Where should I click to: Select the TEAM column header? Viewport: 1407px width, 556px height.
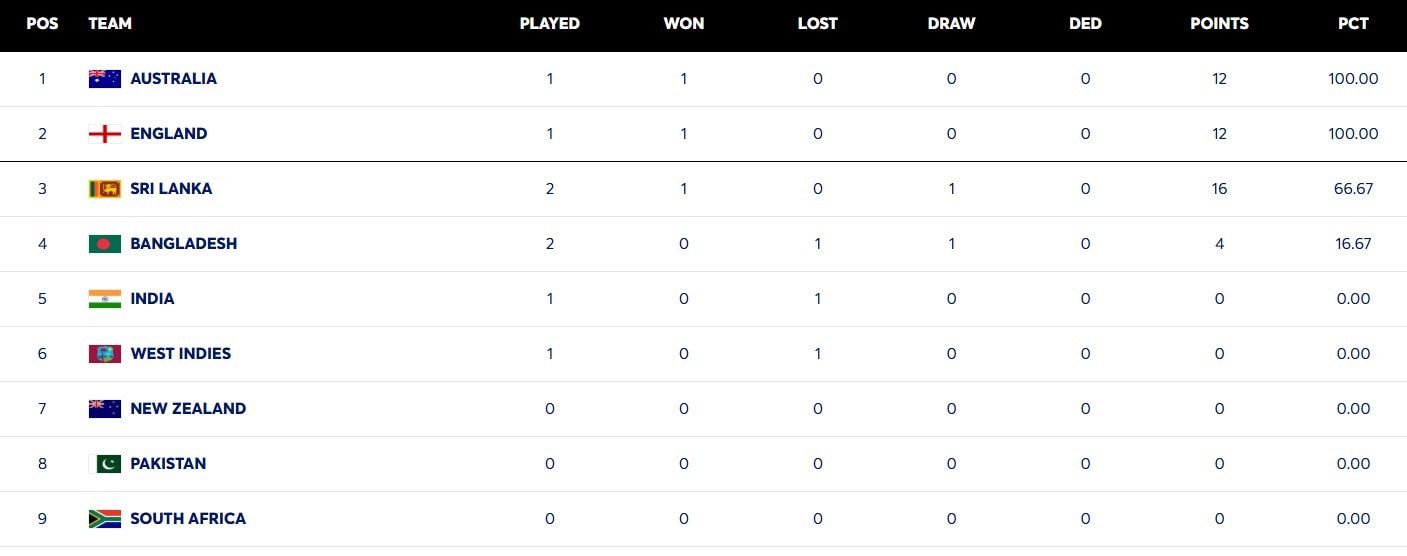pyautogui.click(x=110, y=24)
